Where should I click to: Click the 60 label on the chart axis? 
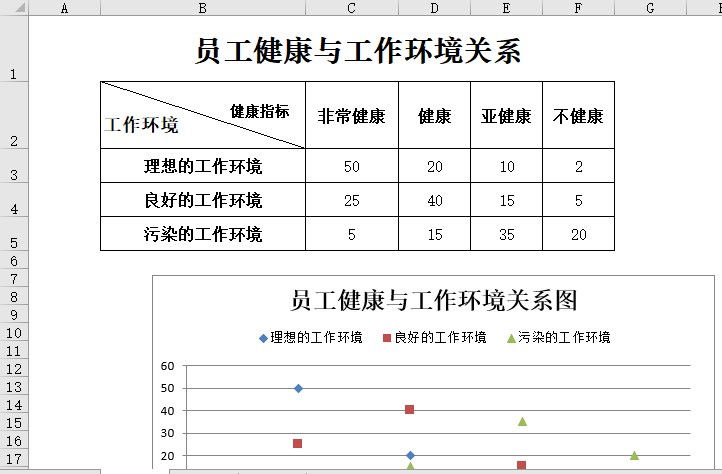pyautogui.click(x=167, y=366)
